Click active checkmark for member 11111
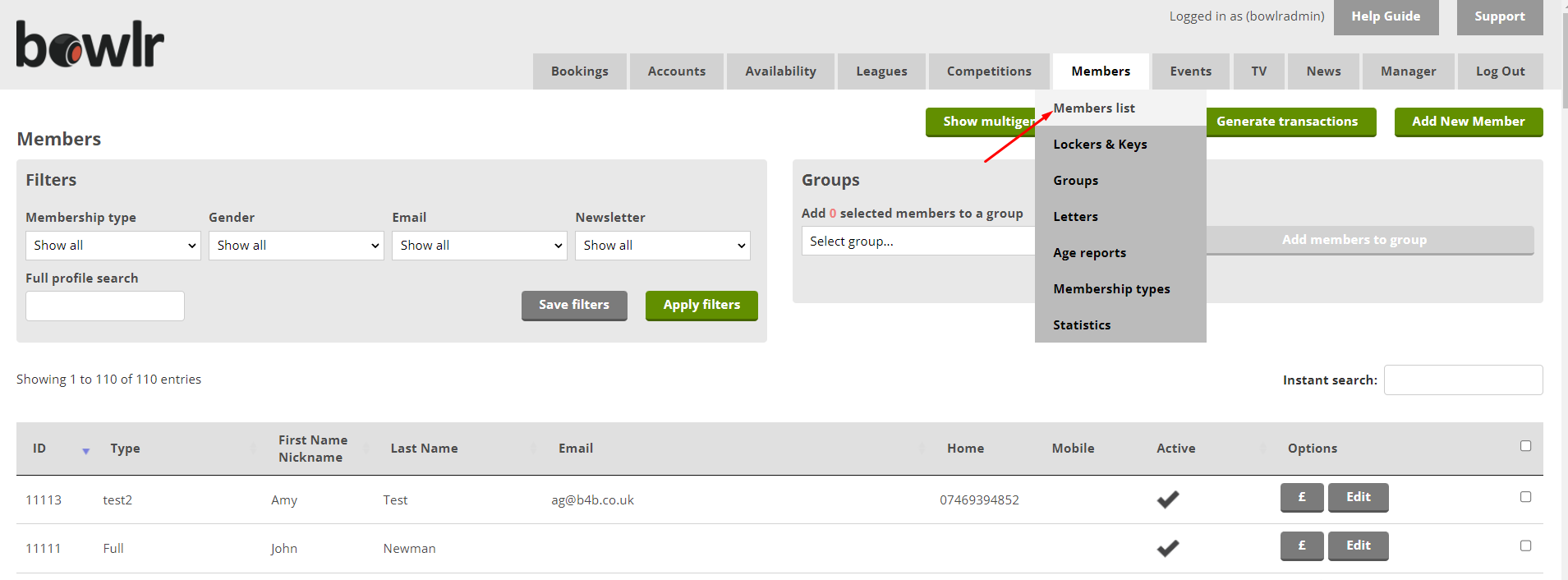This screenshot has height=580, width=1568. [1167, 548]
